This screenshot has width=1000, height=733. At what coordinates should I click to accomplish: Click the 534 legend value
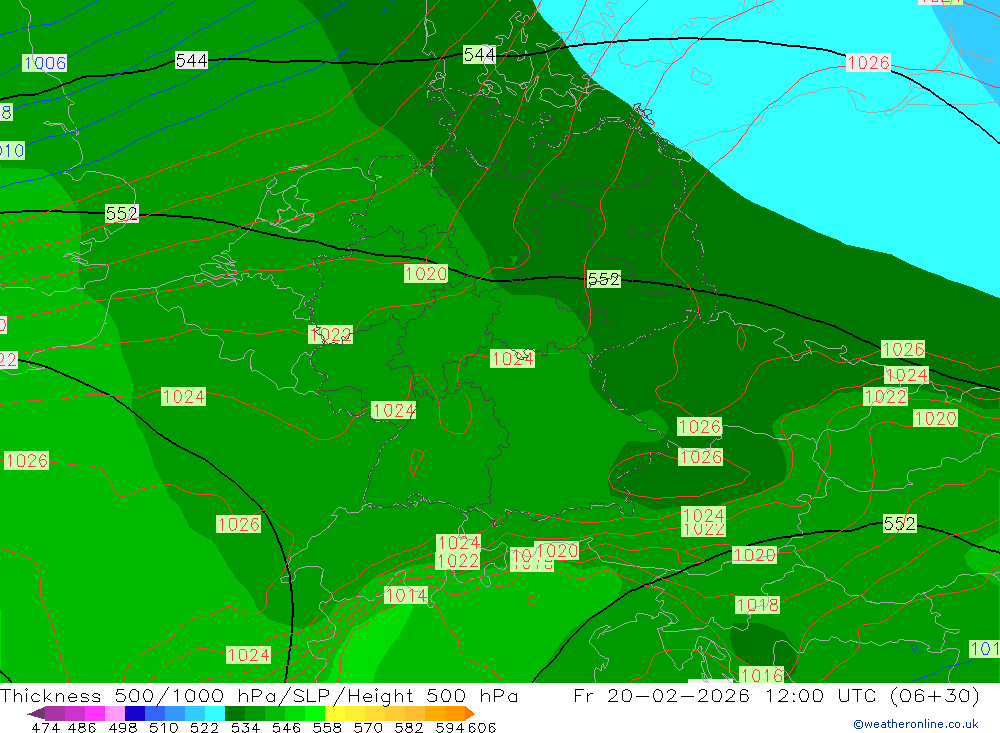click(x=245, y=728)
